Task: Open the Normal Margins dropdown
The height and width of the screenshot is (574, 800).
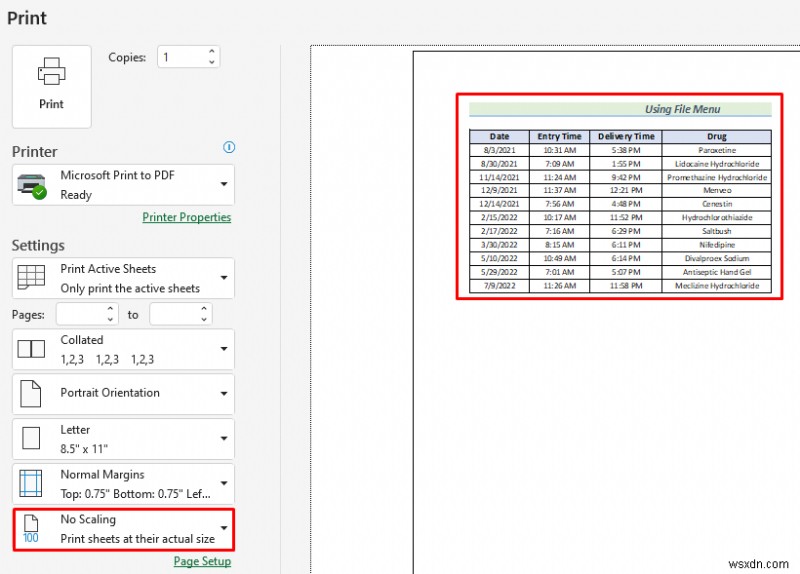Action: pos(123,484)
